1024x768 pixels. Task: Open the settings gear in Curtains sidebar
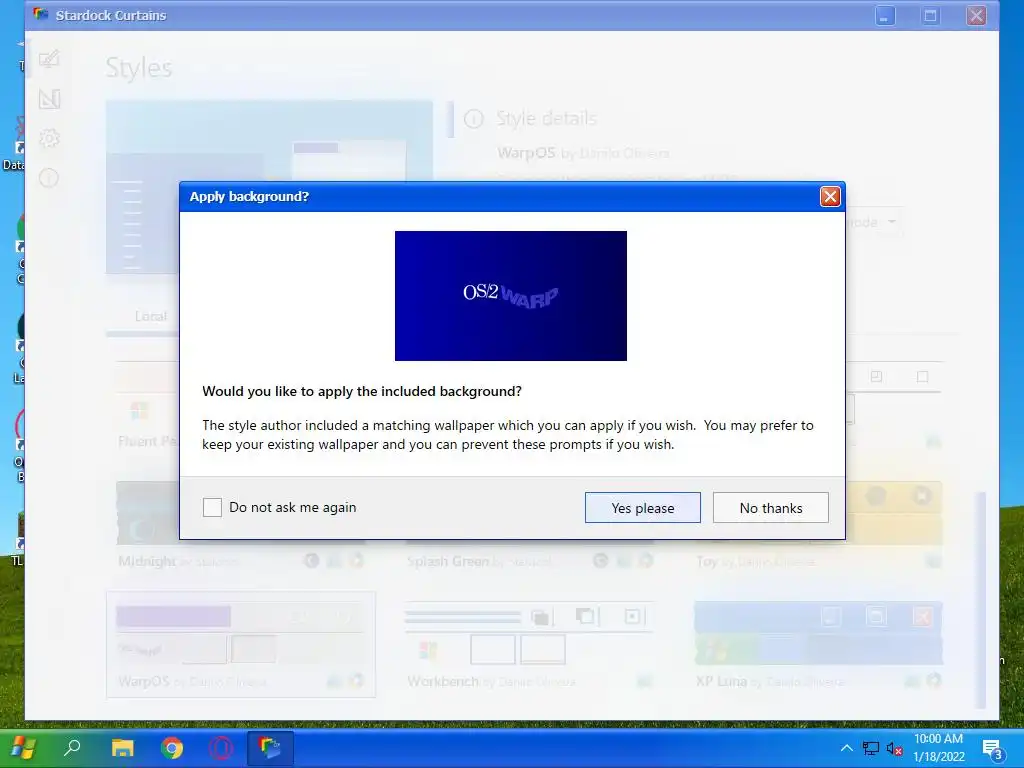50,138
